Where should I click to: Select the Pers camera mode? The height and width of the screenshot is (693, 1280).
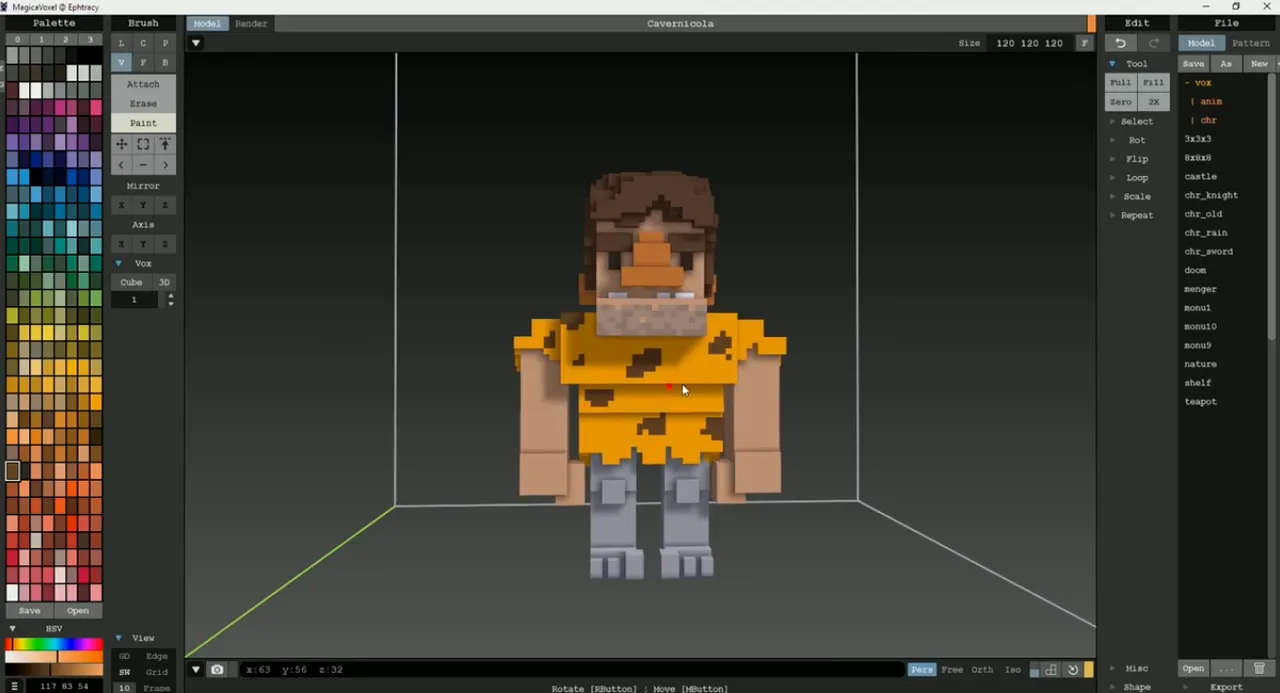pos(922,670)
